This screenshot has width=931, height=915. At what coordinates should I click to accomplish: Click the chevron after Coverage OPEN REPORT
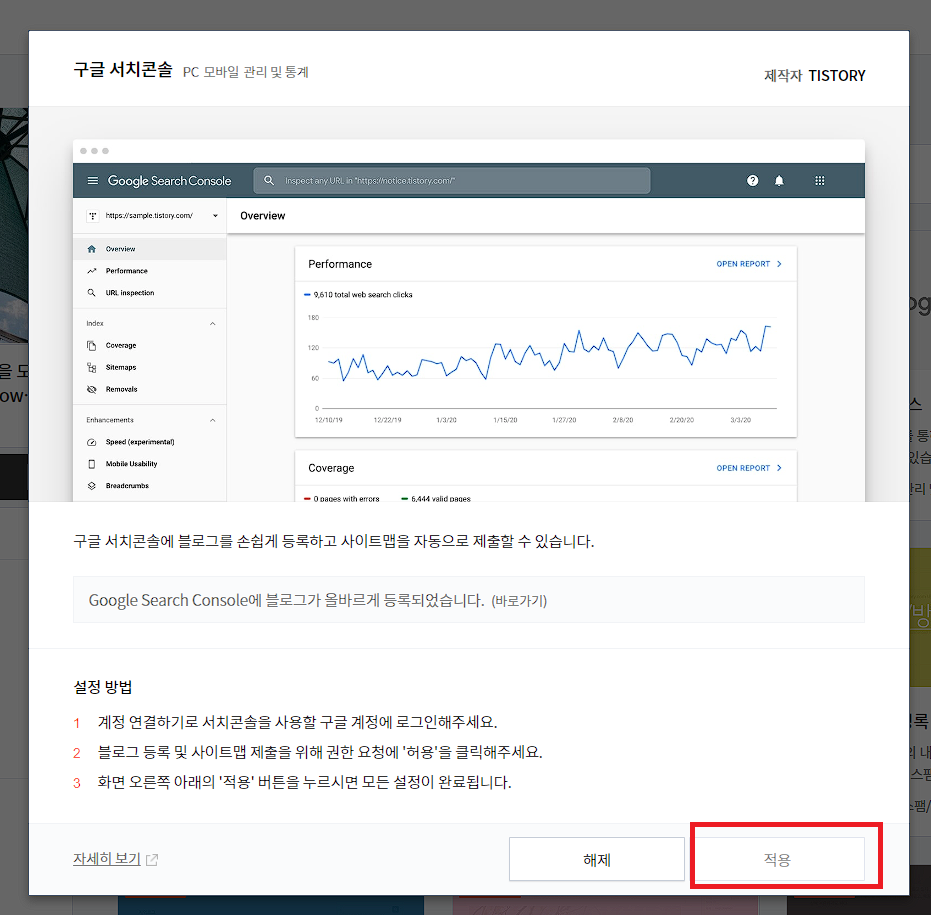779,468
